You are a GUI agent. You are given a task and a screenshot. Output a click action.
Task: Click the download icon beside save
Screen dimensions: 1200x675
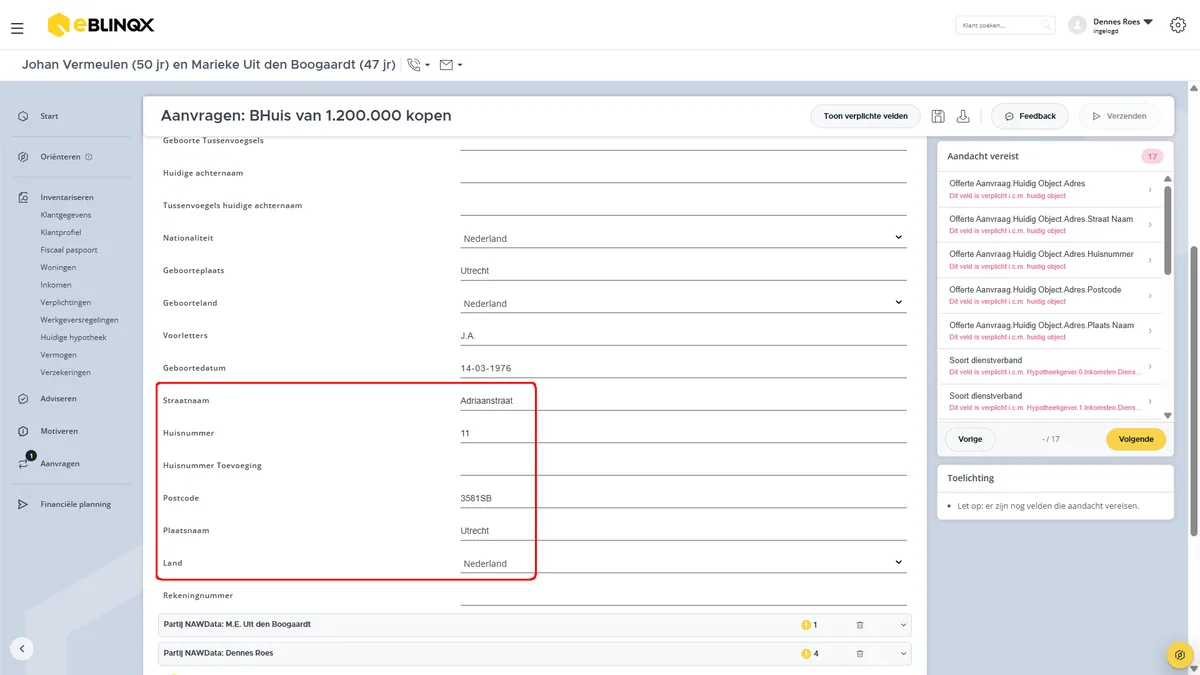coord(963,116)
